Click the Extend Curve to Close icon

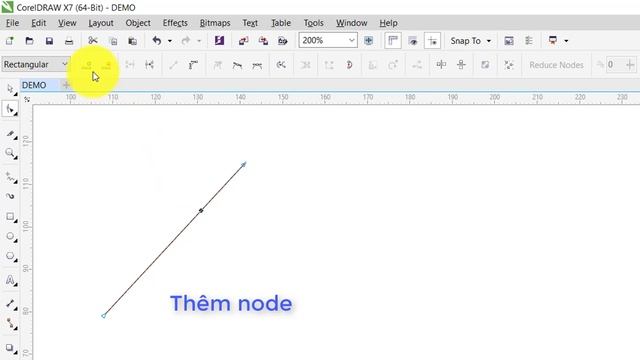(329, 65)
